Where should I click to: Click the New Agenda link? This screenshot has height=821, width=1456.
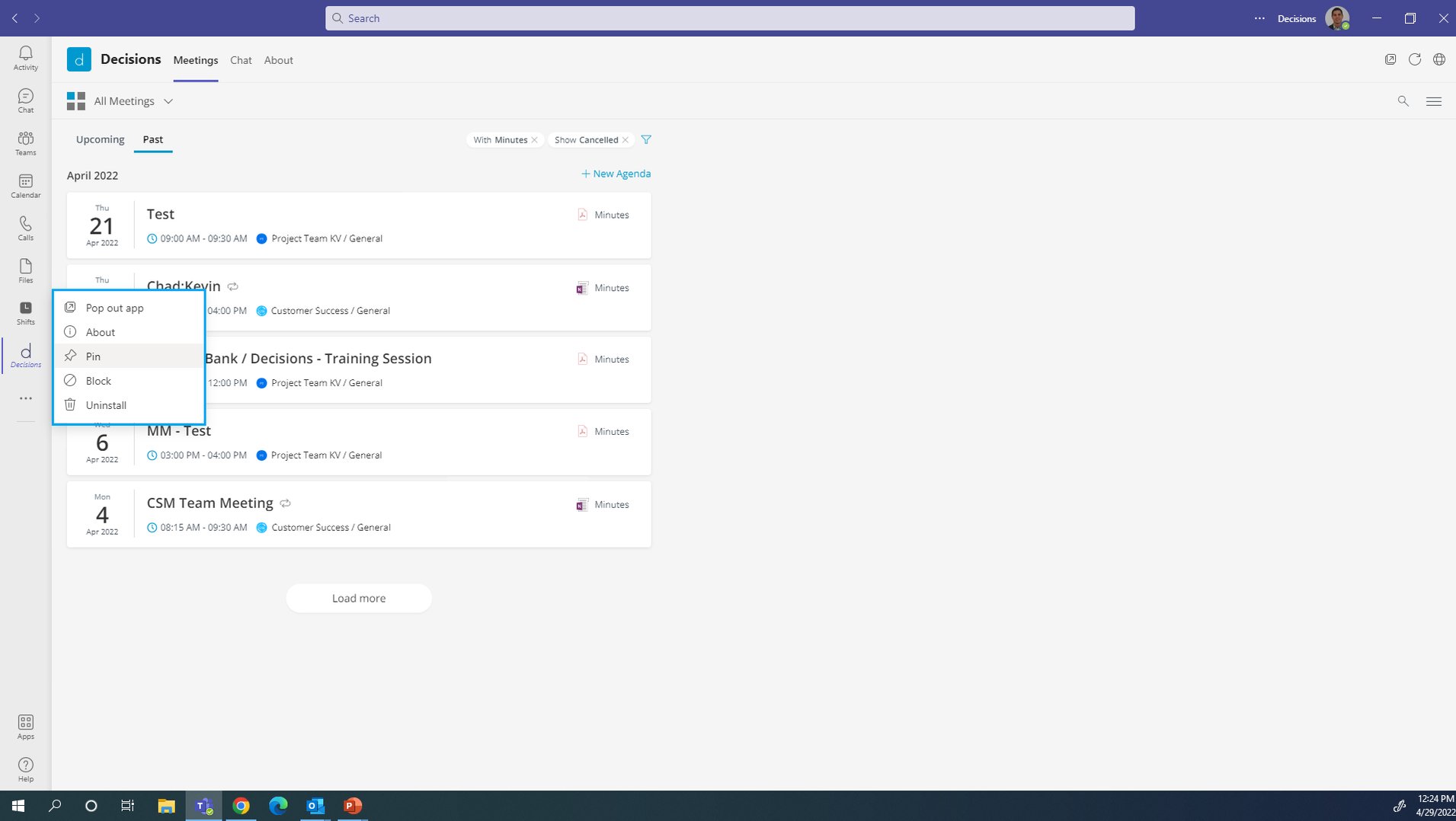pyautogui.click(x=616, y=174)
